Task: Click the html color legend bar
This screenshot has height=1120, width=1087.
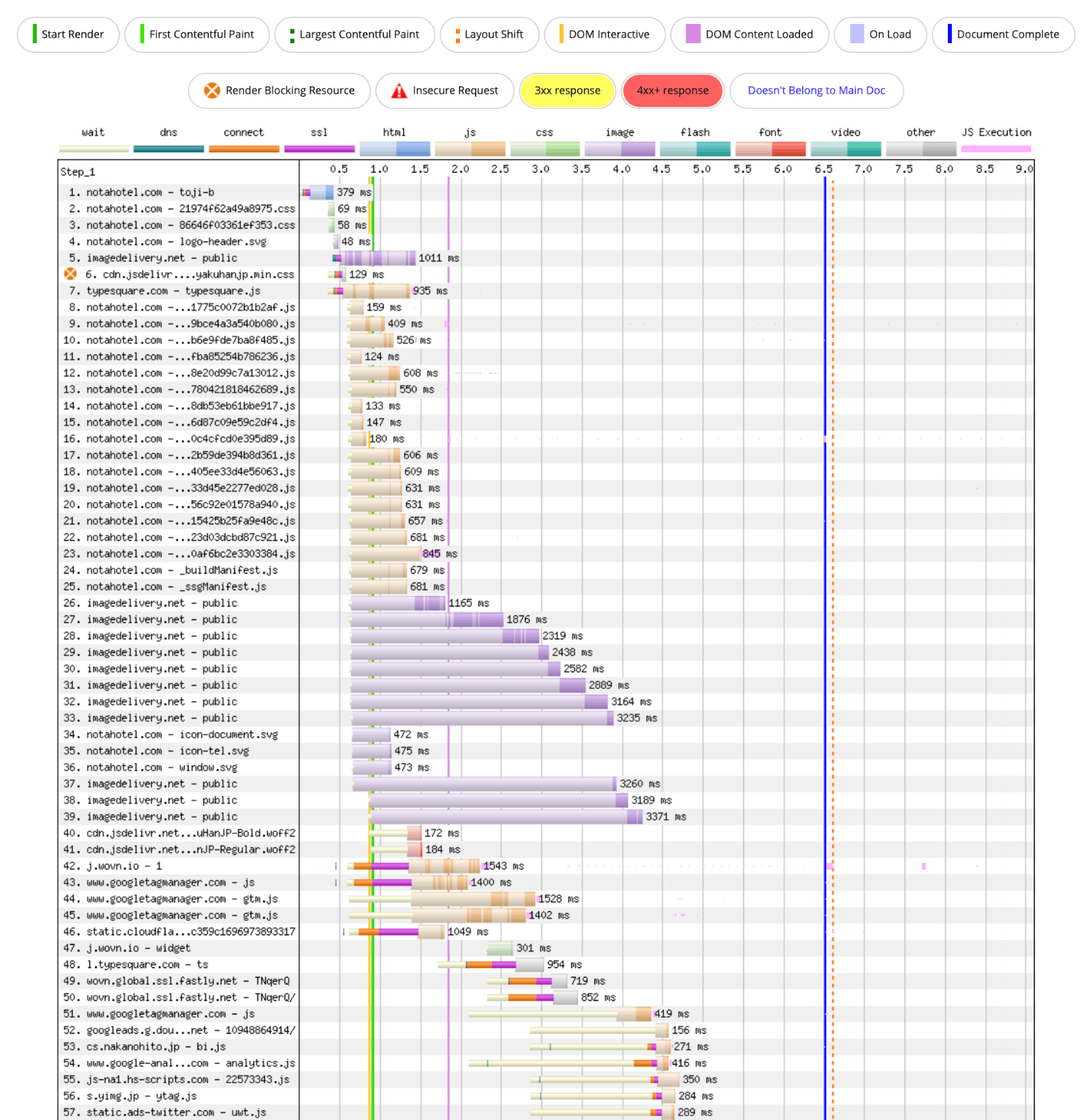Action: point(395,149)
